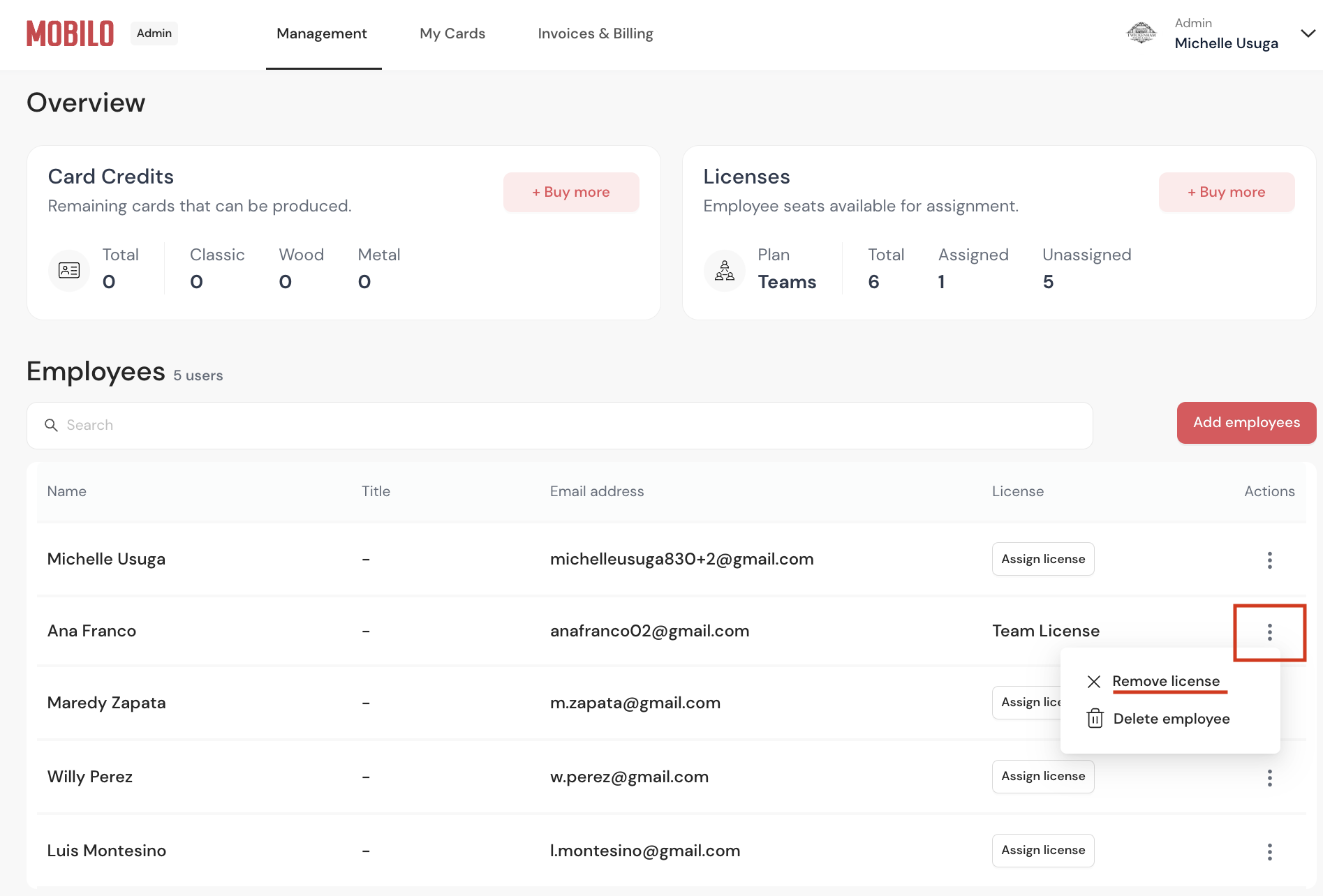Go to the Management tab
This screenshot has width=1323, height=896.
click(322, 33)
